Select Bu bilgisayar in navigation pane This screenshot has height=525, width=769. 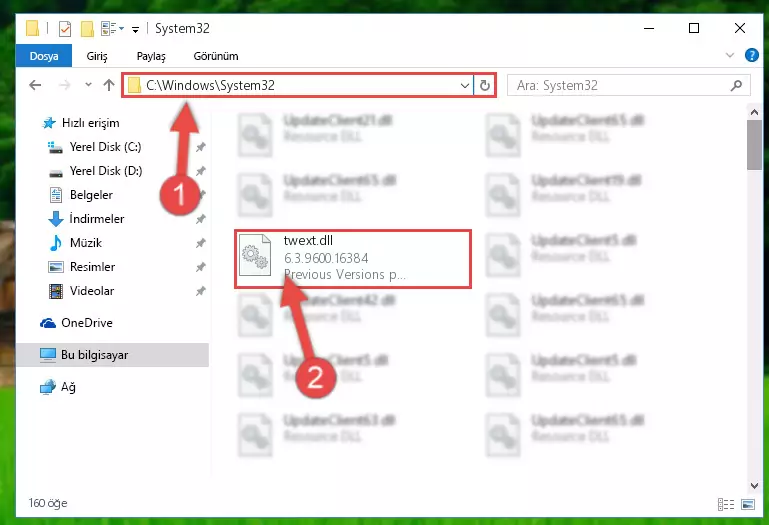tap(112, 355)
